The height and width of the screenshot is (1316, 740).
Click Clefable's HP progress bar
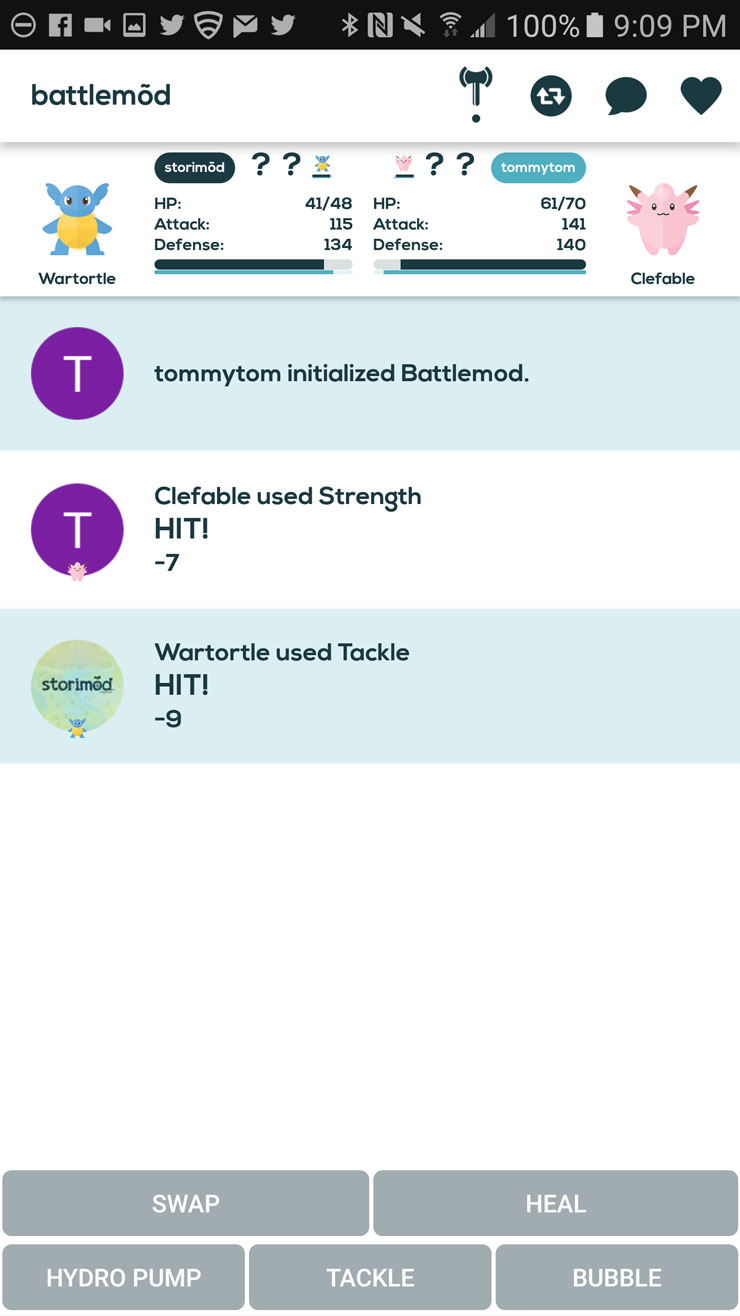(x=479, y=265)
